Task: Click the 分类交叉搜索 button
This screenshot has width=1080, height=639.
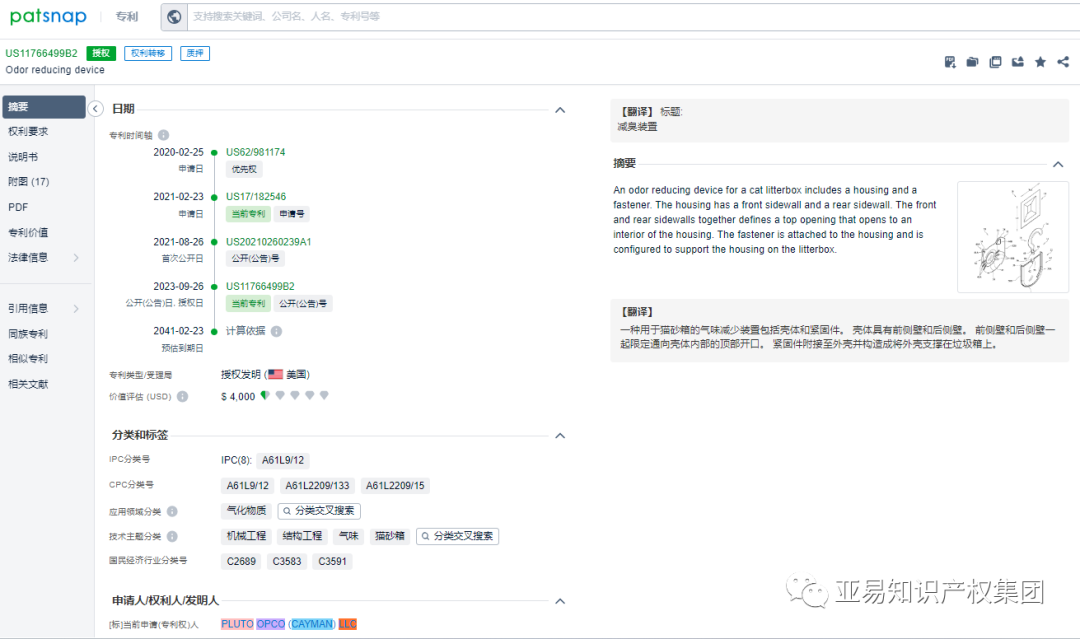Action: (318, 510)
